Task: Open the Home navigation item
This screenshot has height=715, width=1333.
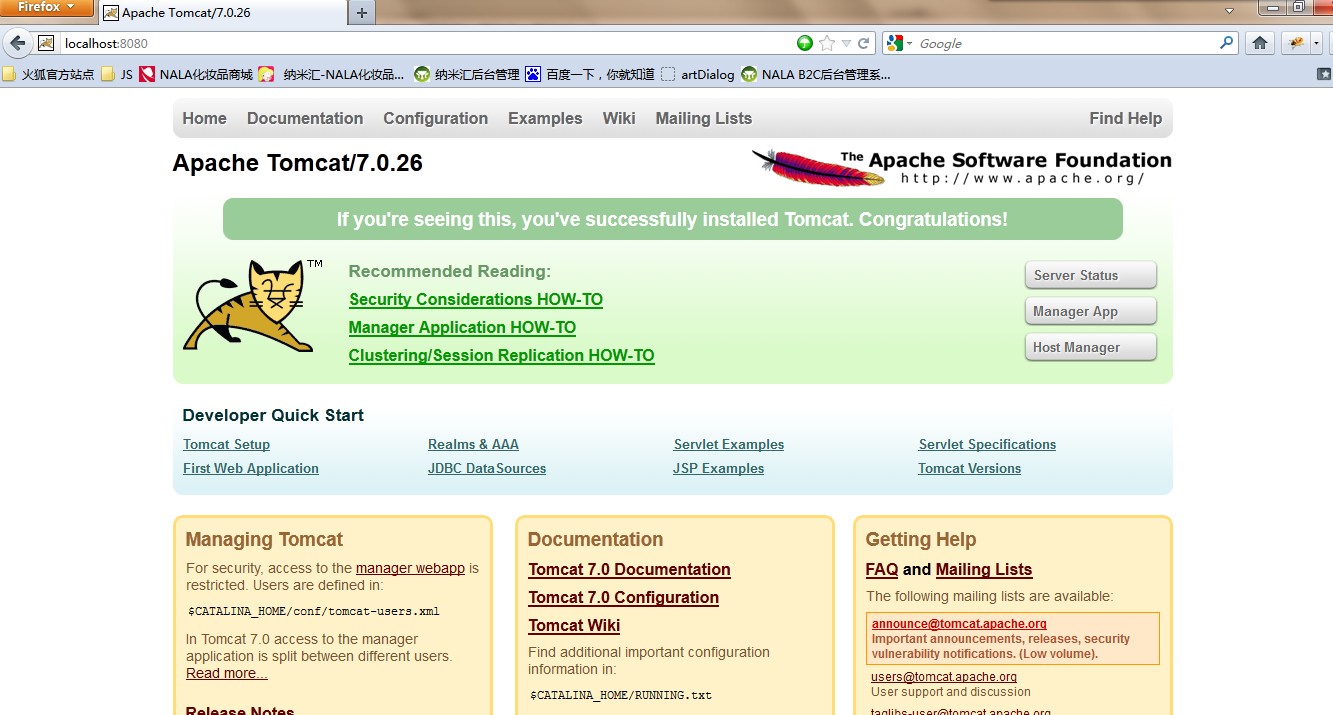Action: (205, 118)
